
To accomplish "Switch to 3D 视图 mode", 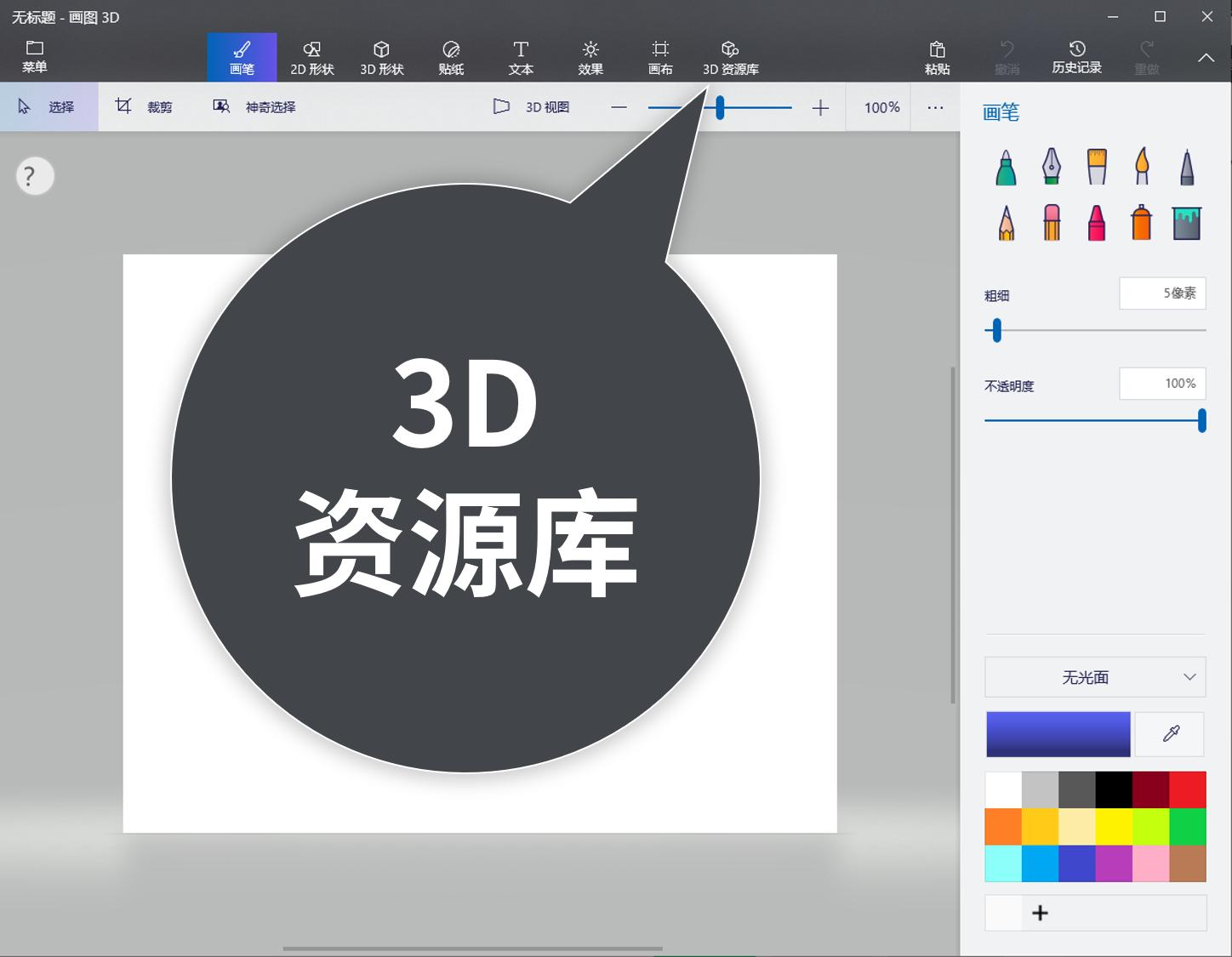I will tap(532, 106).
